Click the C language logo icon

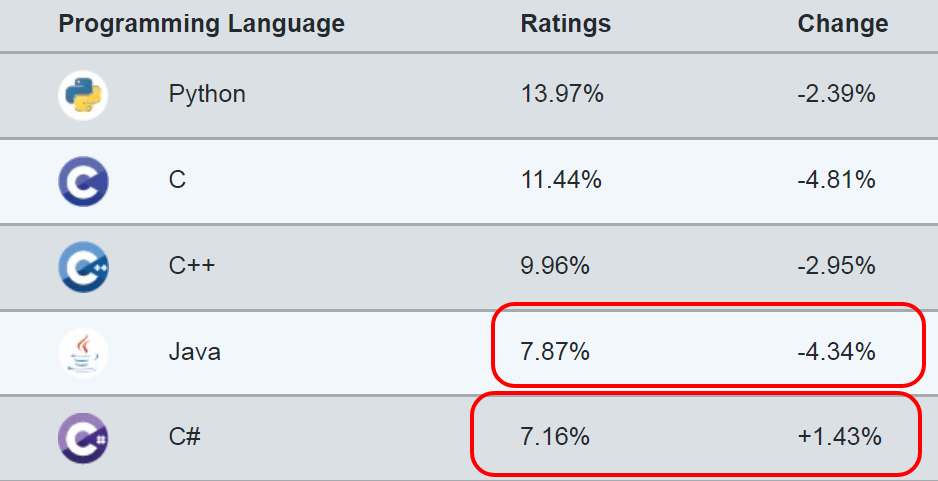pos(83,181)
